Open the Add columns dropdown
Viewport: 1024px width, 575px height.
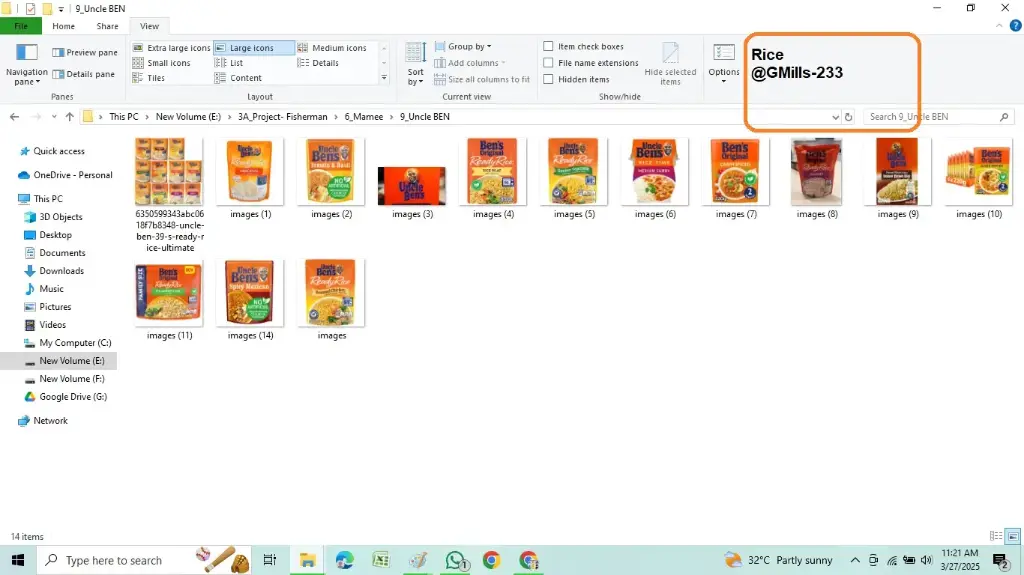(470, 63)
